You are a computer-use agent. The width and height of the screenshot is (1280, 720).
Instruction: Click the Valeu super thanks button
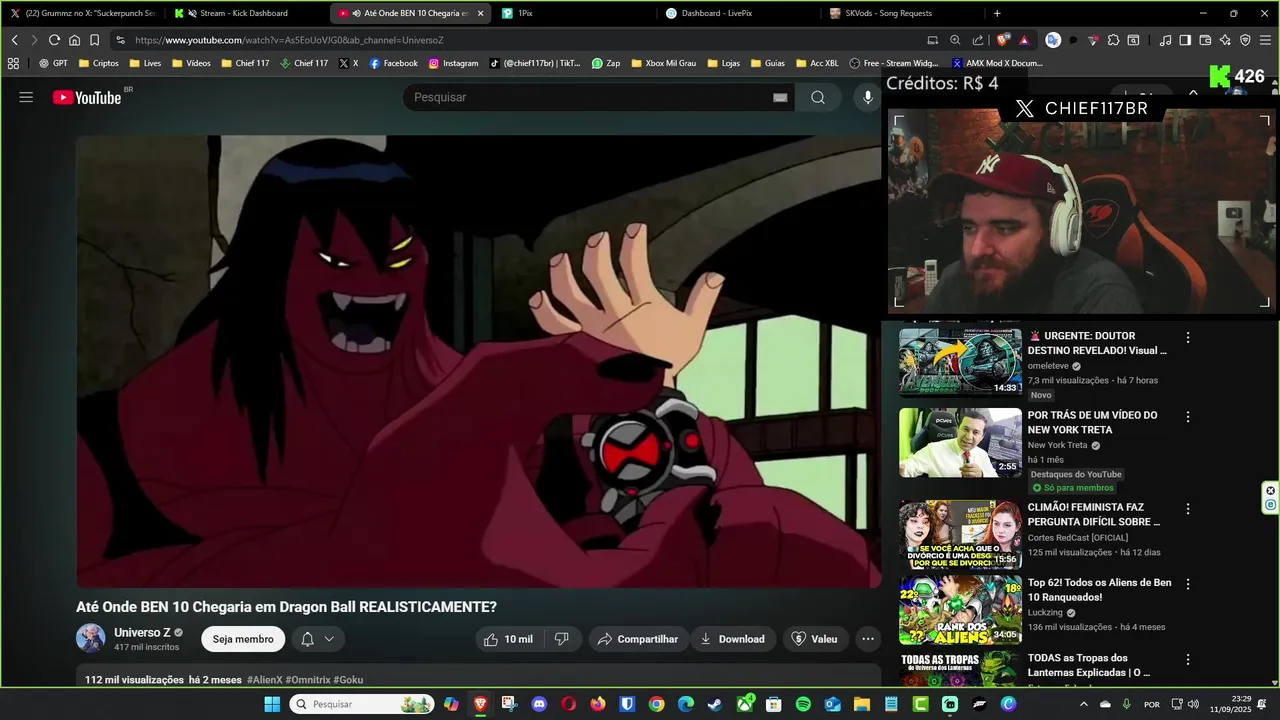[x=815, y=639]
